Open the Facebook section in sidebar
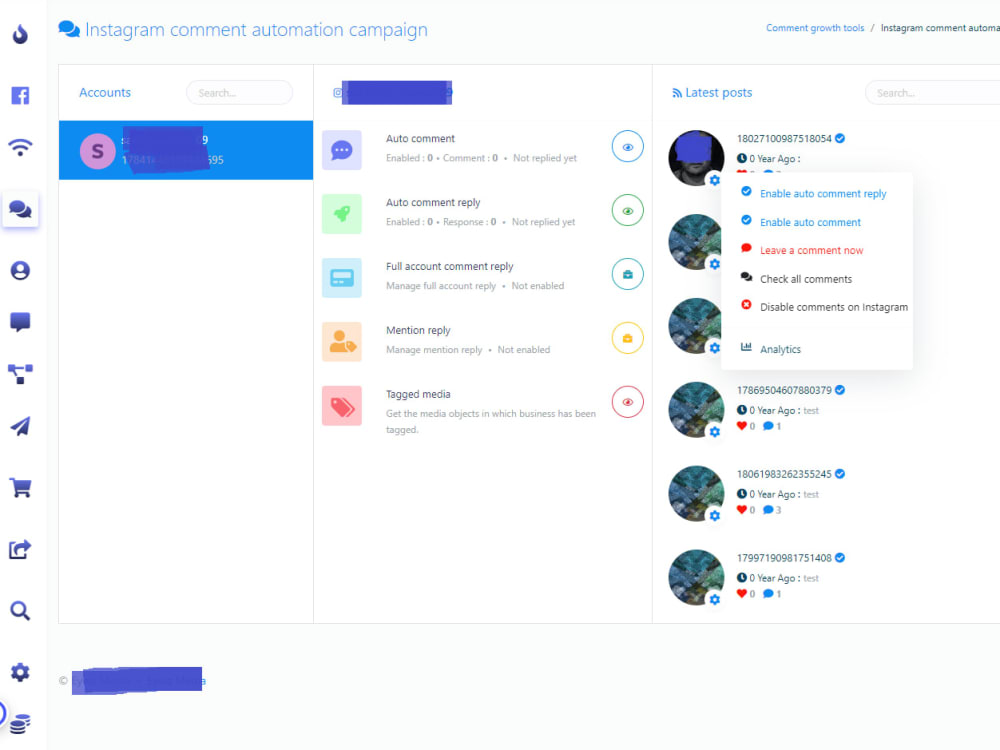Image resolution: width=1000 pixels, height=750 pixels. [x=20, y=96]
